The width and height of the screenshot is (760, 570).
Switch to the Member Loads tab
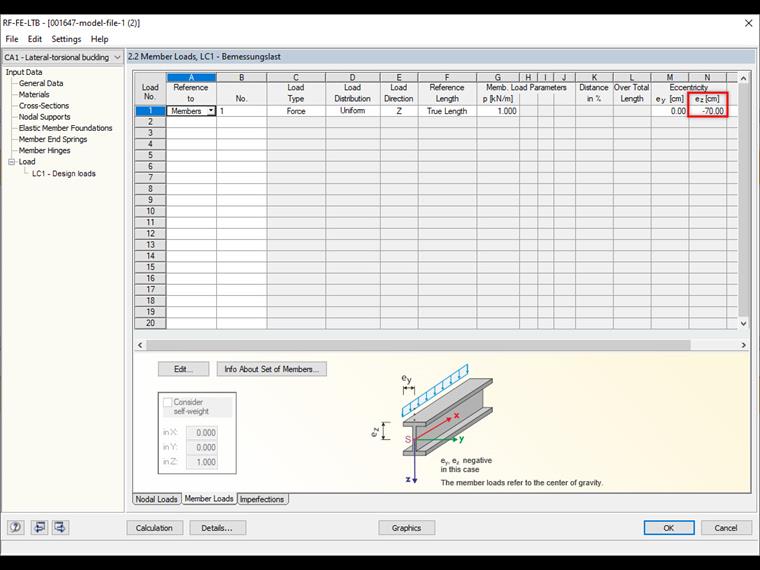(209, 499)
